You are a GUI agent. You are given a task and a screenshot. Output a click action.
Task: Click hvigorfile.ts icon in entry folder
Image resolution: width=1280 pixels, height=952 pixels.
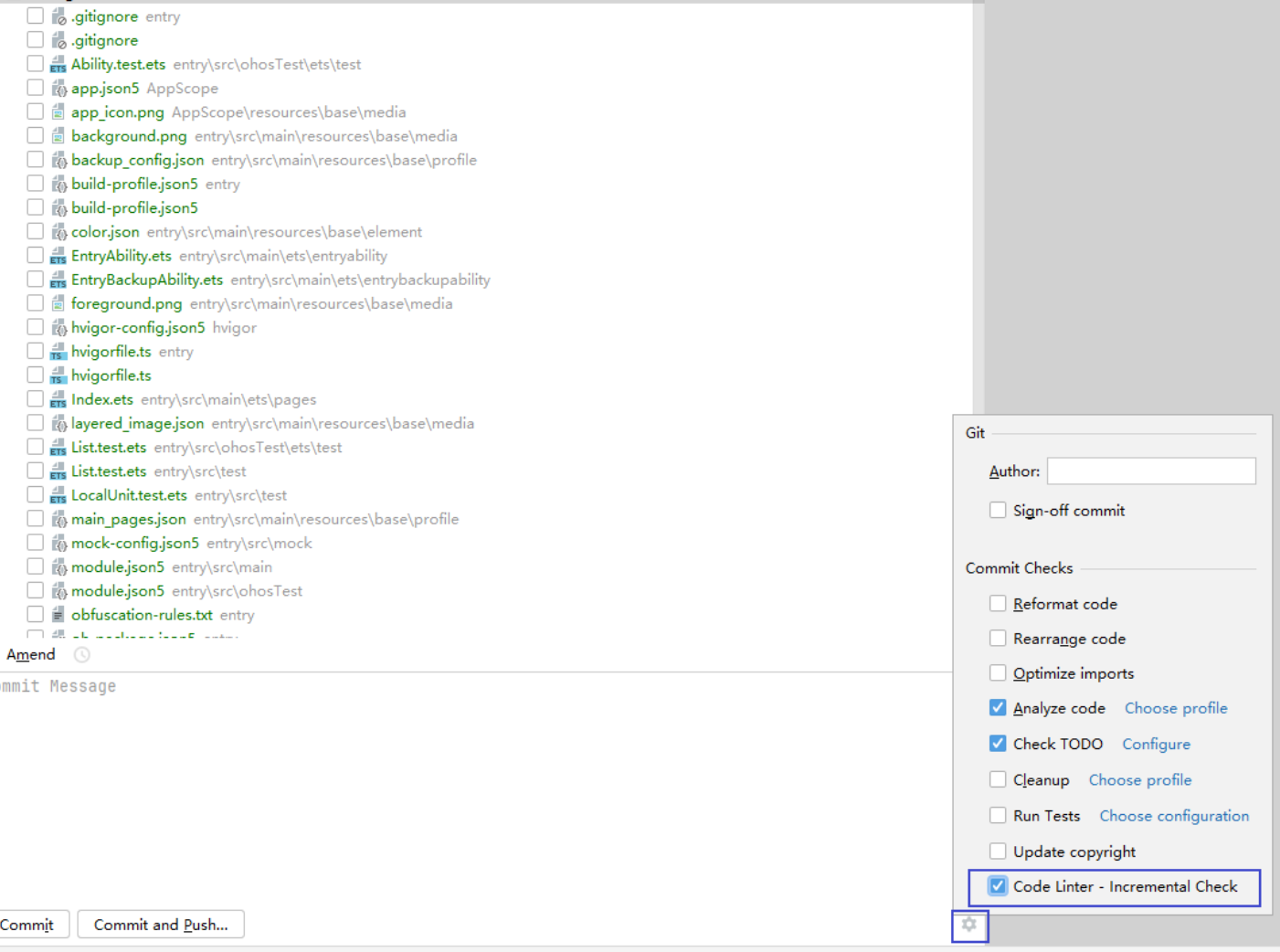pos(58,352)
